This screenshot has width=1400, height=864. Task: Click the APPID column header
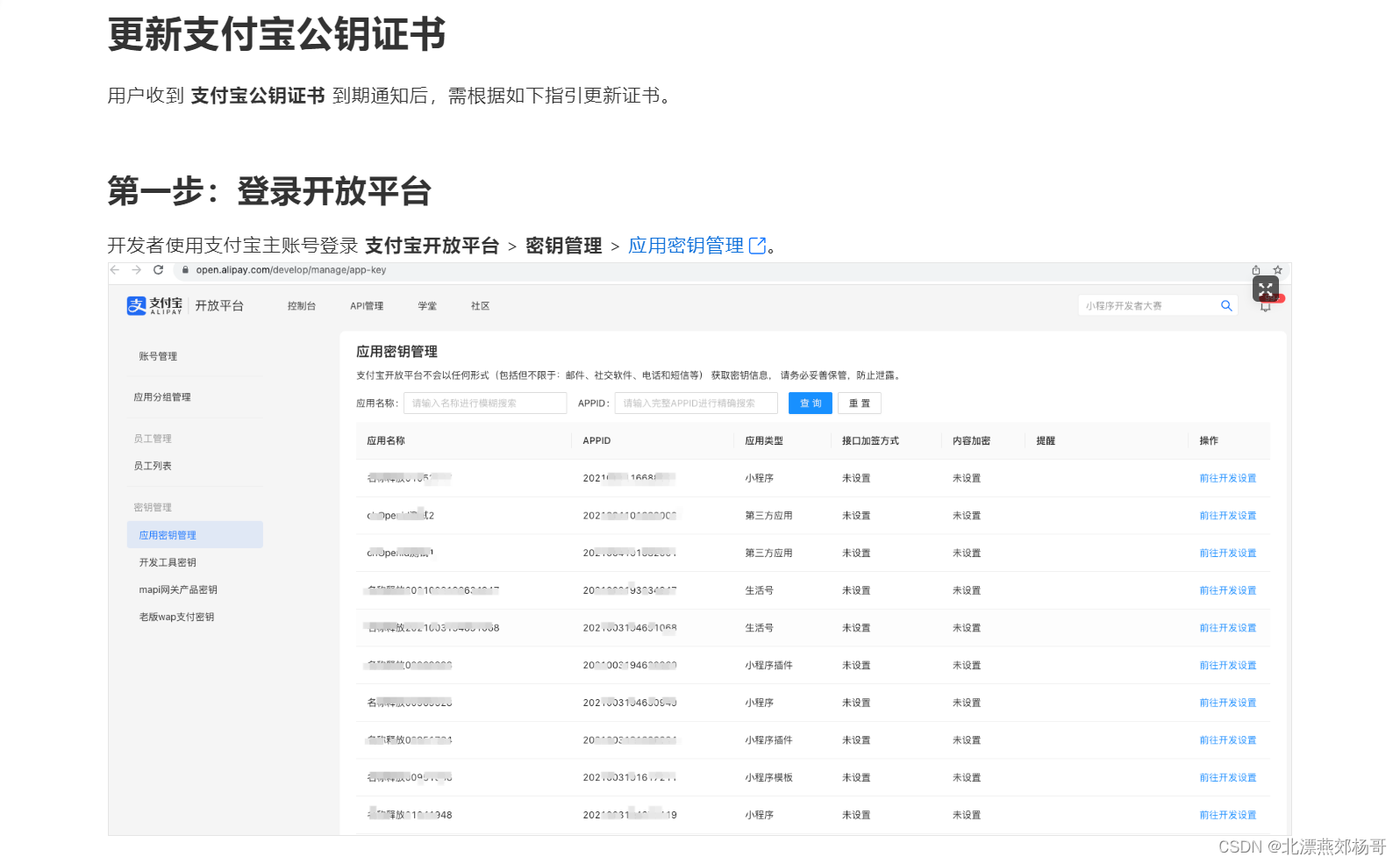click(596, 441)
